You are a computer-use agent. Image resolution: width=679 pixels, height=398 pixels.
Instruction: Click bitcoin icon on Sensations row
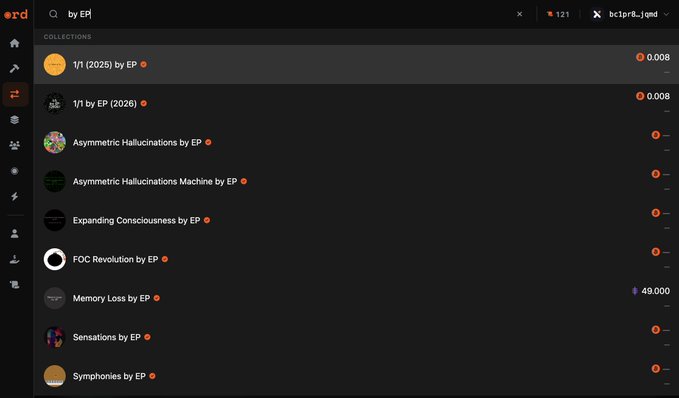[656, 330]
